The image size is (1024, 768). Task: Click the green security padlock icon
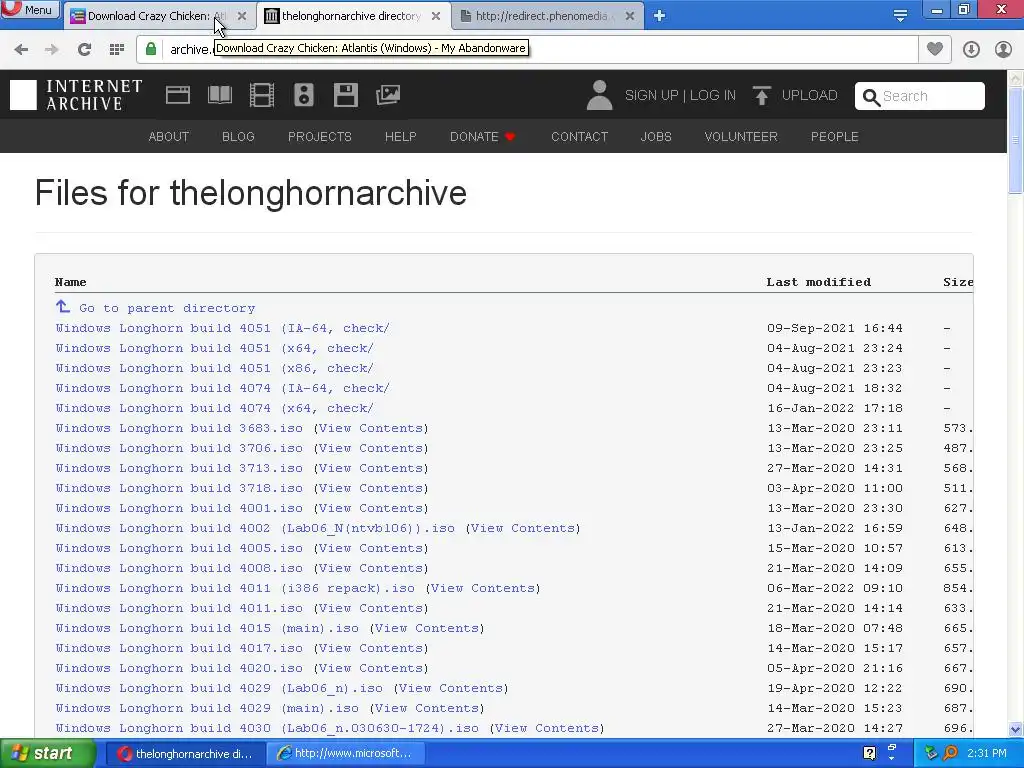tap(151, 49)
